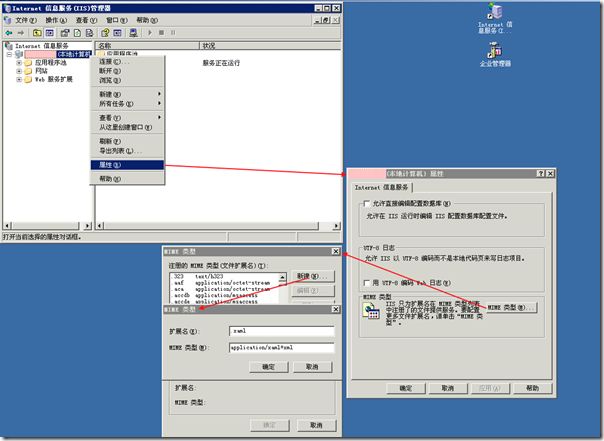Open the 所有任务 submenu
Viewport: 604px width, 441px height.
(x=127, y=104)
